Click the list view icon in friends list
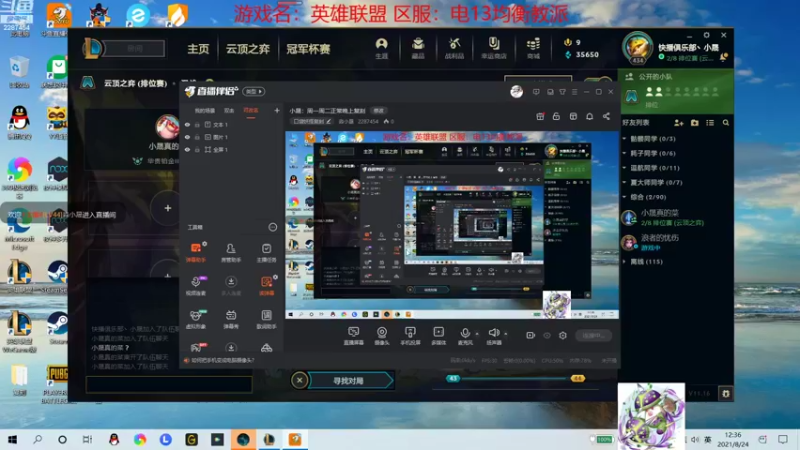Image resolution: width=800 pixels, height=450 pixels. click(710, 123)
